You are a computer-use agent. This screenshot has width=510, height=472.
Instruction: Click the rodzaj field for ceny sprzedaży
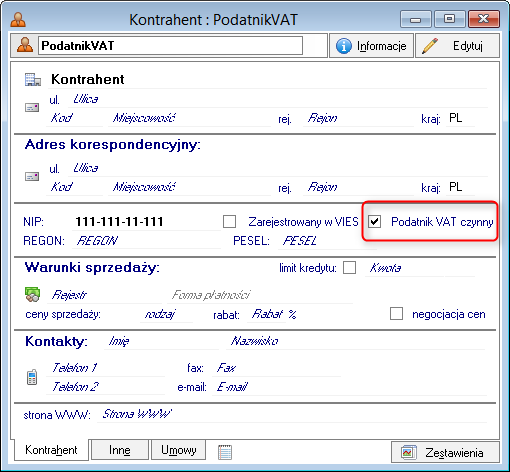click(x=166, y=314)
